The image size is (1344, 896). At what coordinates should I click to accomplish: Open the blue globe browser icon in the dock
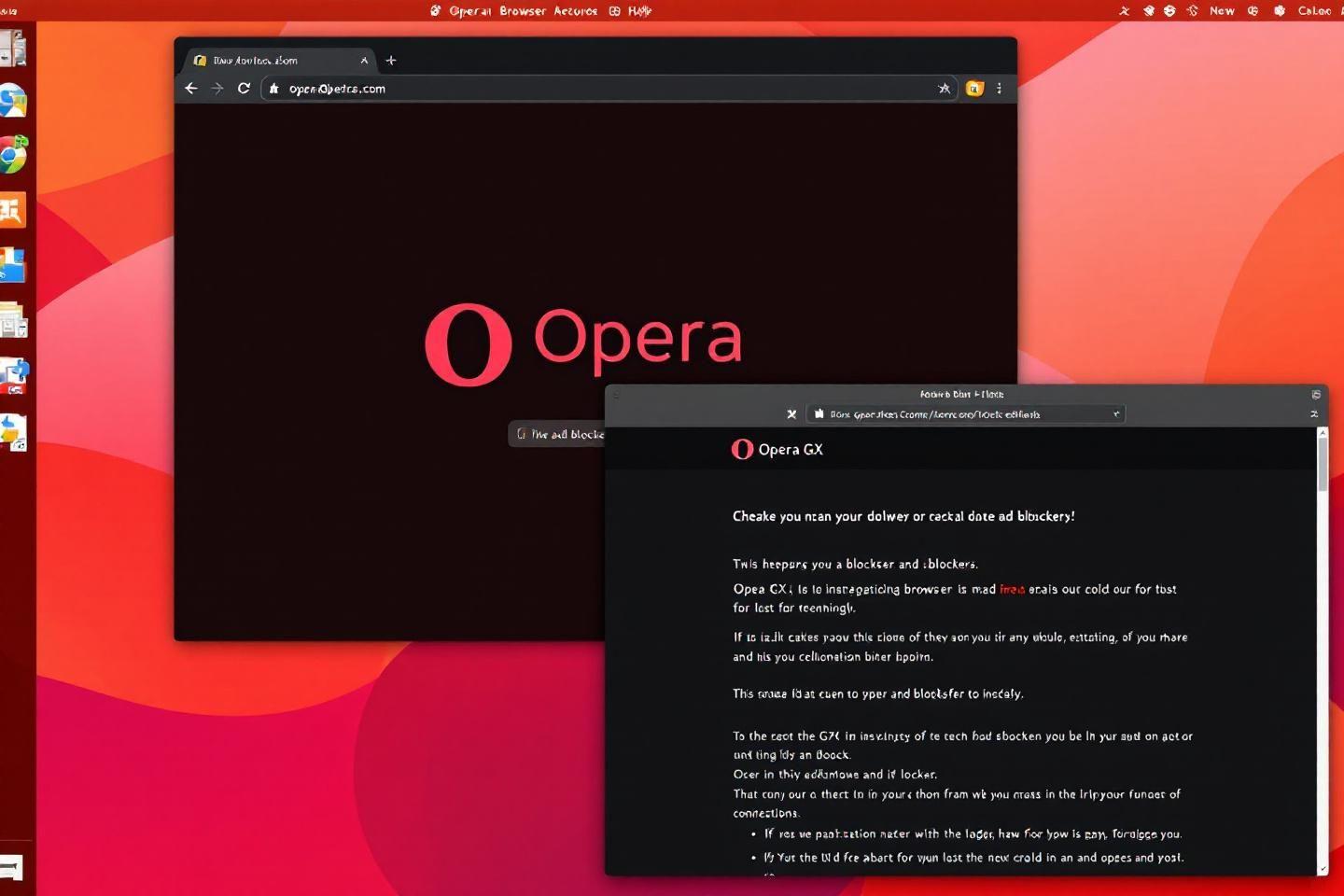point(13,101)
